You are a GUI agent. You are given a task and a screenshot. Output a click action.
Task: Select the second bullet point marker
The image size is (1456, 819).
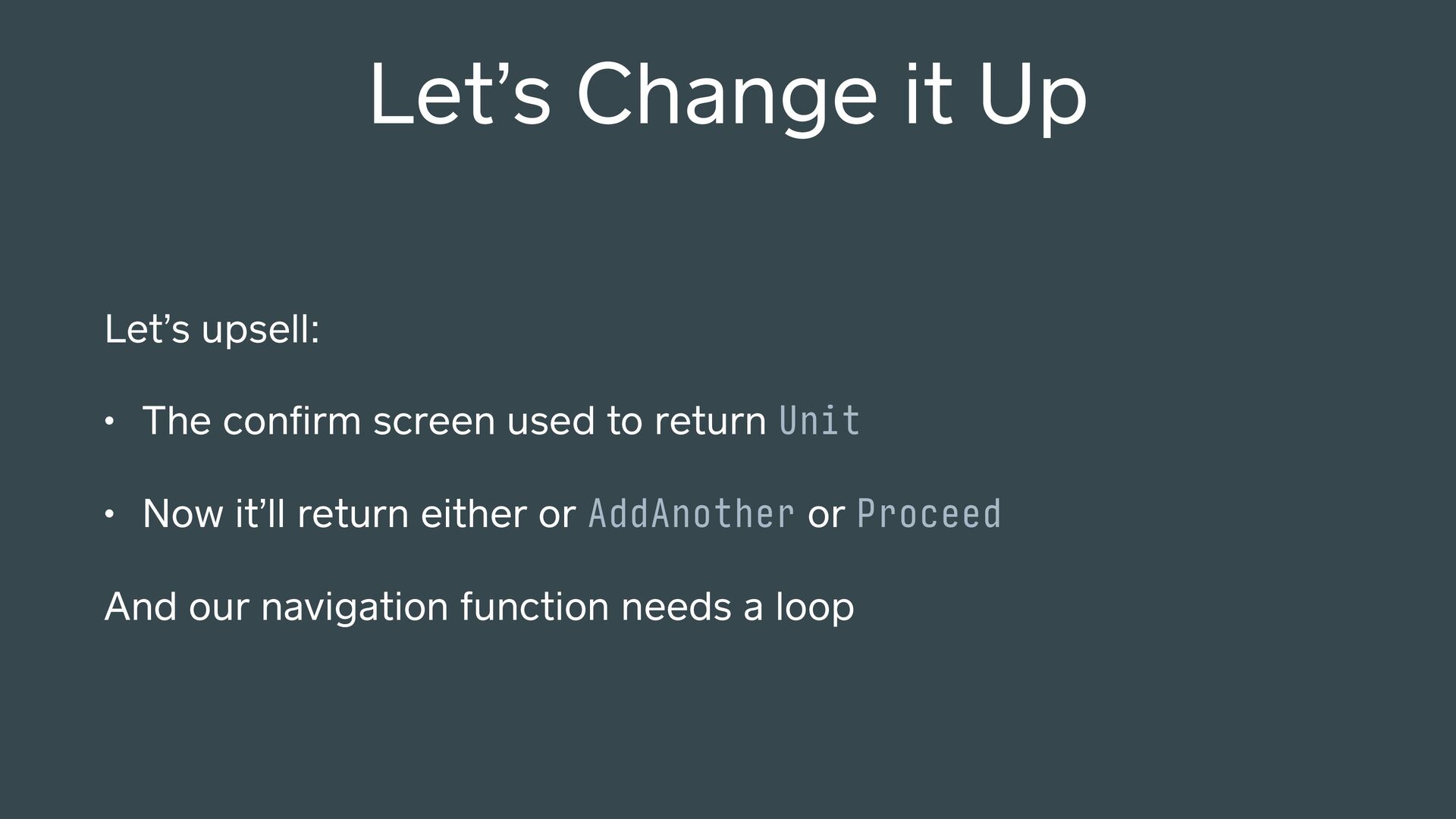tap(109, 515)
